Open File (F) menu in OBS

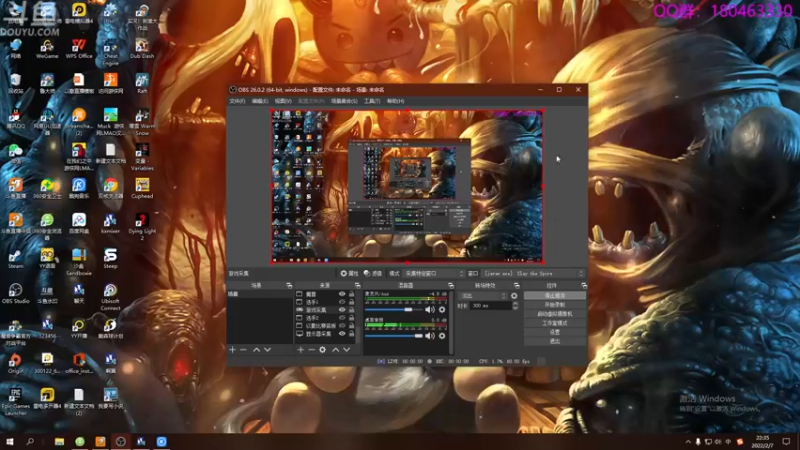[237, 101]
